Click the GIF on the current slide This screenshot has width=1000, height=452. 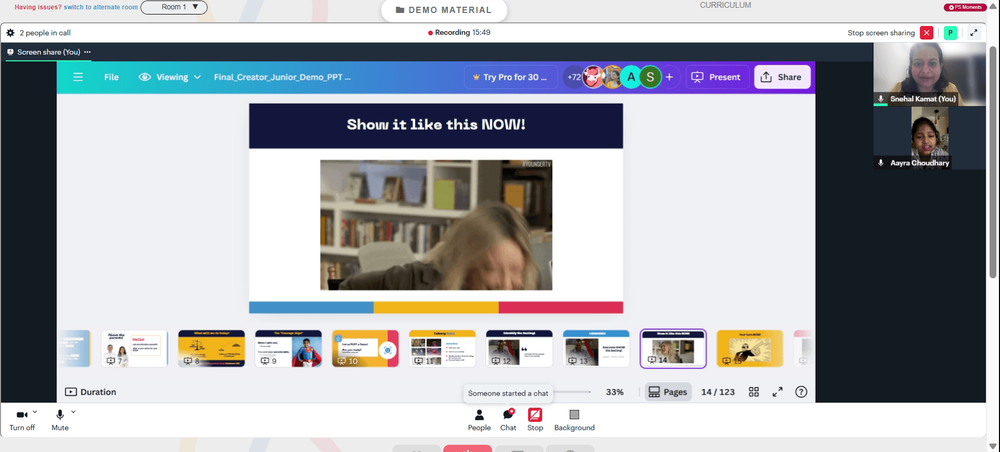point(436,225)
